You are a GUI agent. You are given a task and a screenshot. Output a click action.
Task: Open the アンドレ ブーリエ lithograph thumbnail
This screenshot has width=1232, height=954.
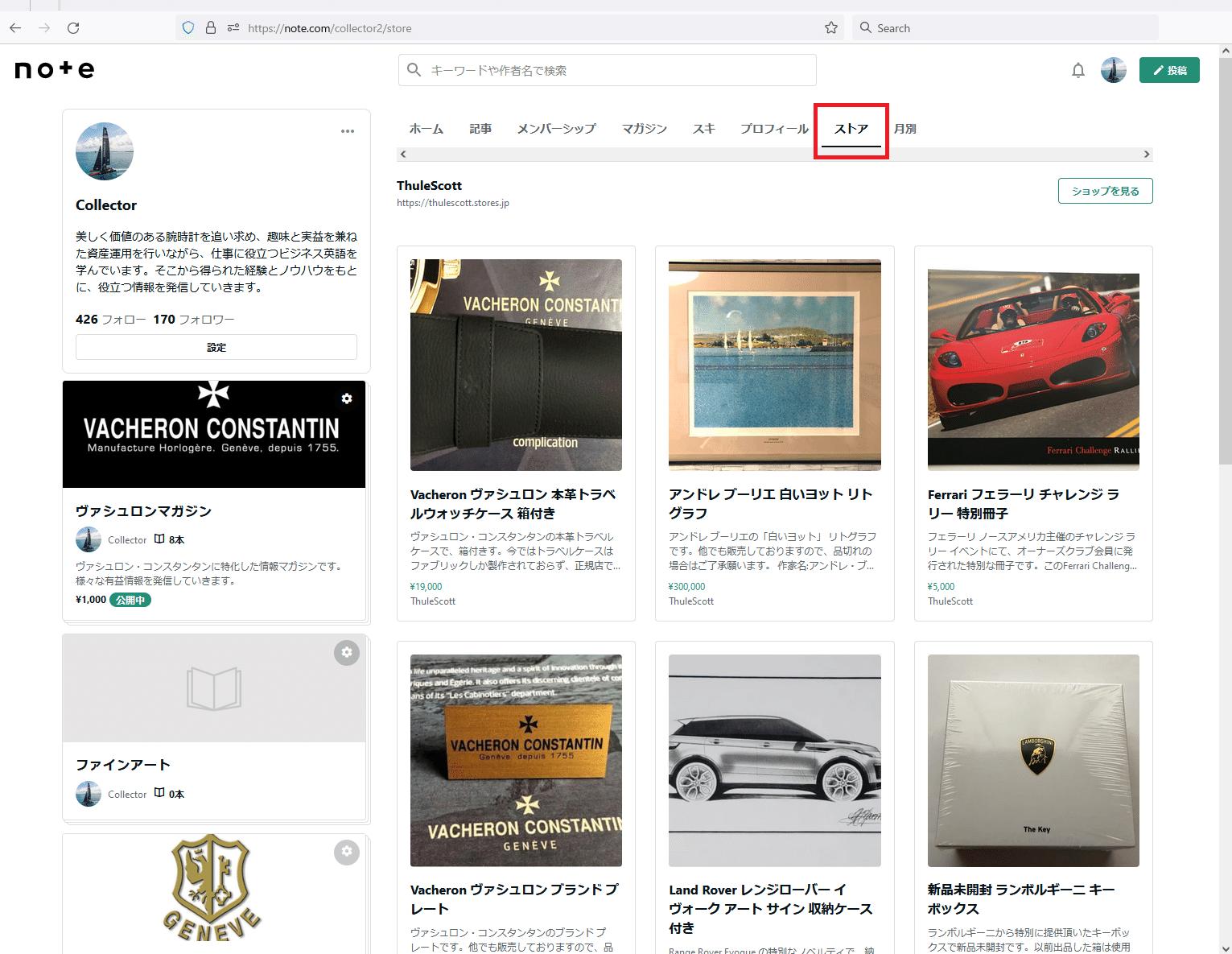pyautogui.click(x=775, y=365)
